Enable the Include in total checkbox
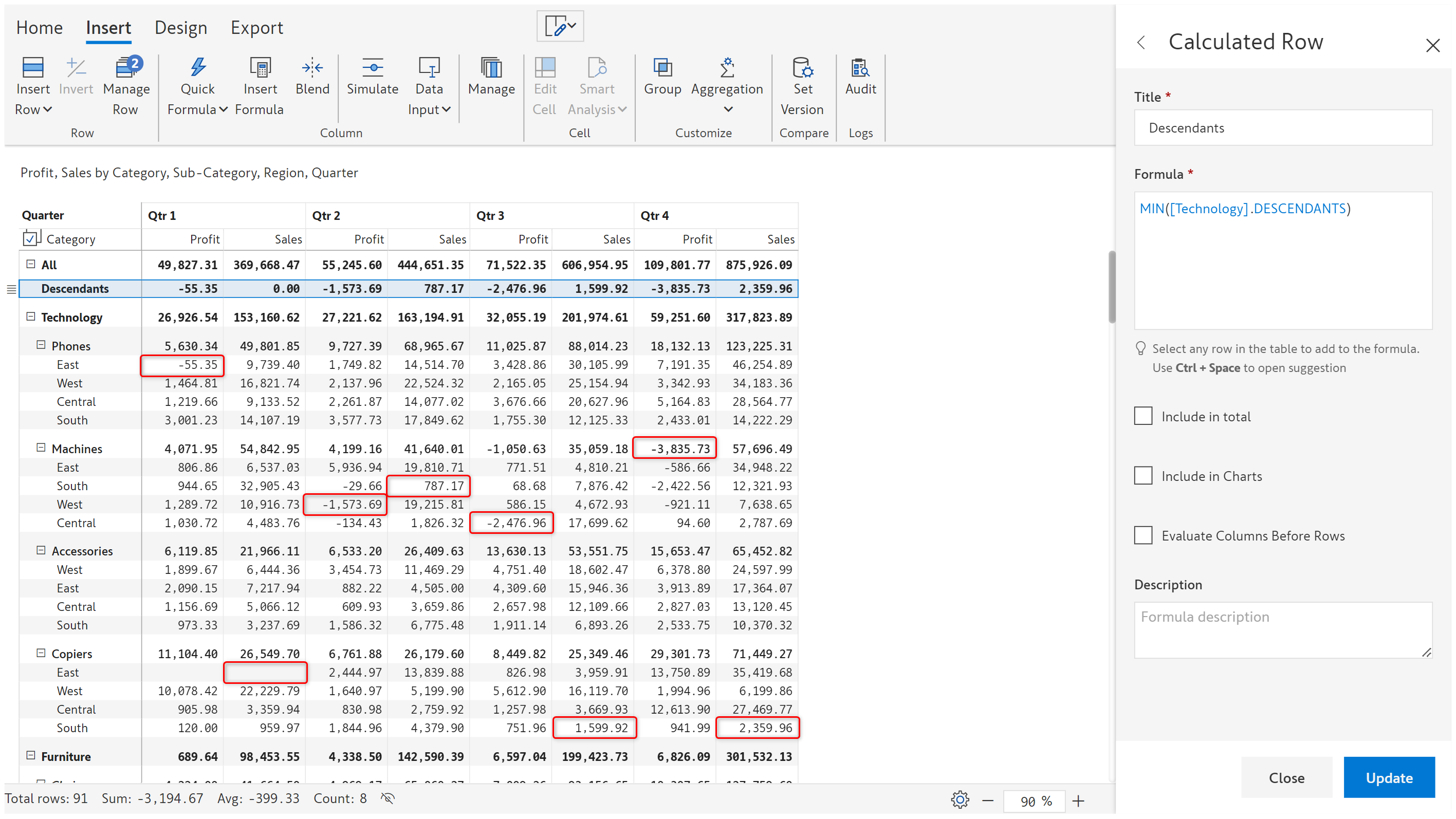The image size is (1456, 819). click(x=1143, y=416)
